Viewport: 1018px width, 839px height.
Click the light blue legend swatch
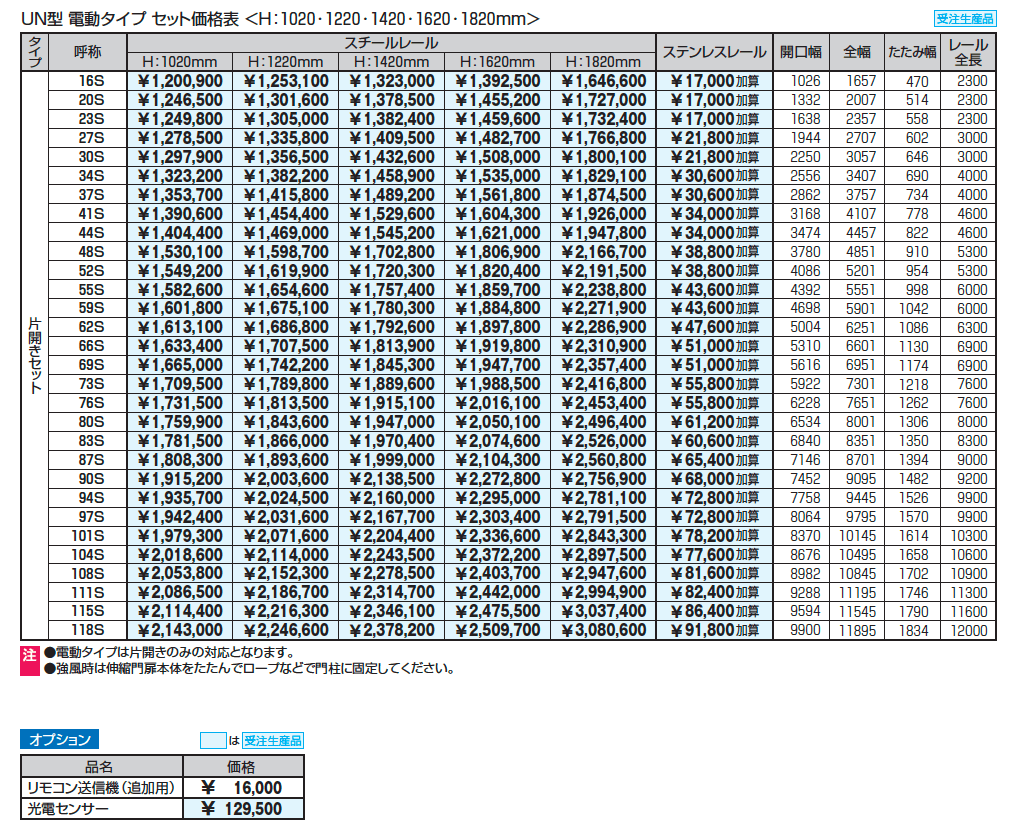[x=213, y=741]
